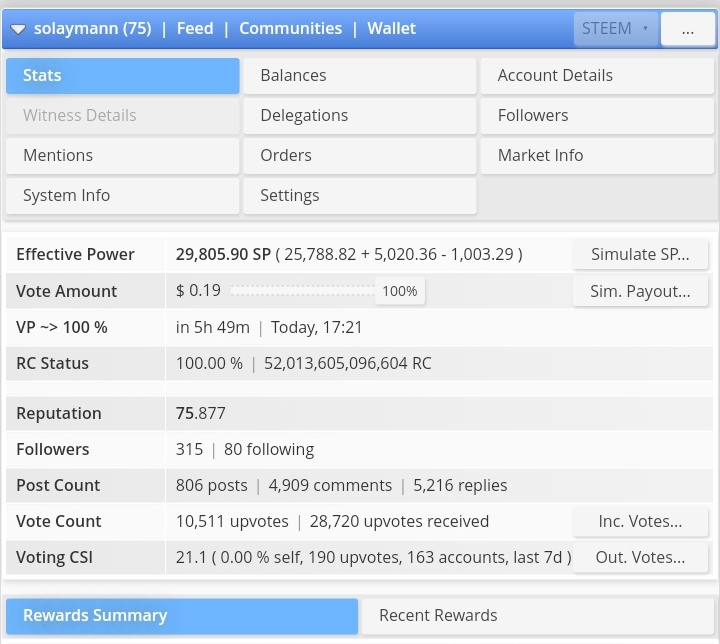
Task: Click the '4,909 comments' value
Action: coord(330,486)
